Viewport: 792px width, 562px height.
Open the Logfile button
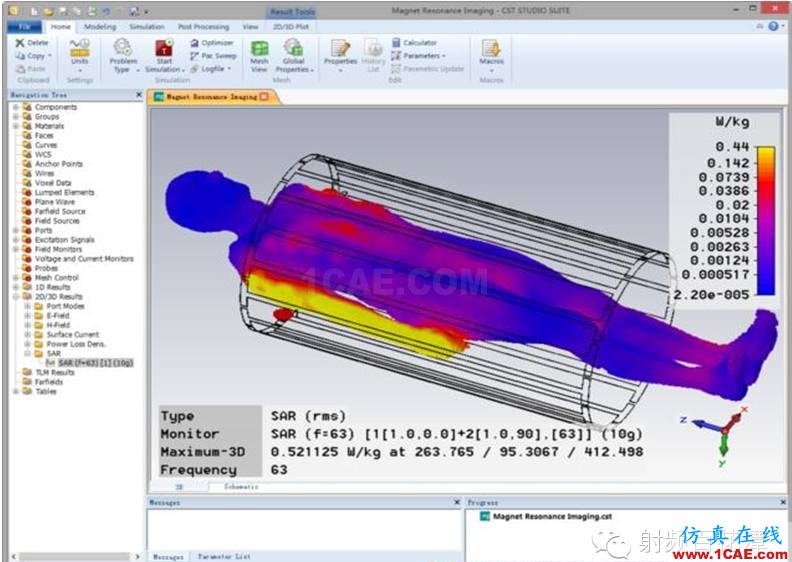210,69
